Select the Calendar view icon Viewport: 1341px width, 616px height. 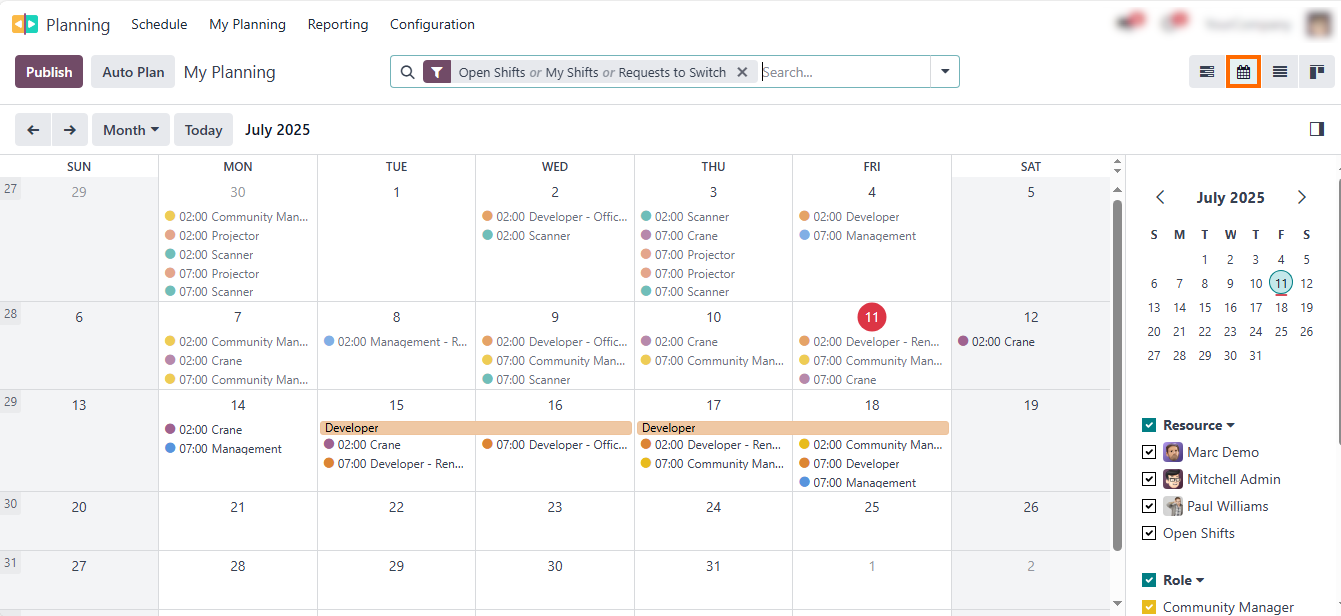coord(1243,71)
